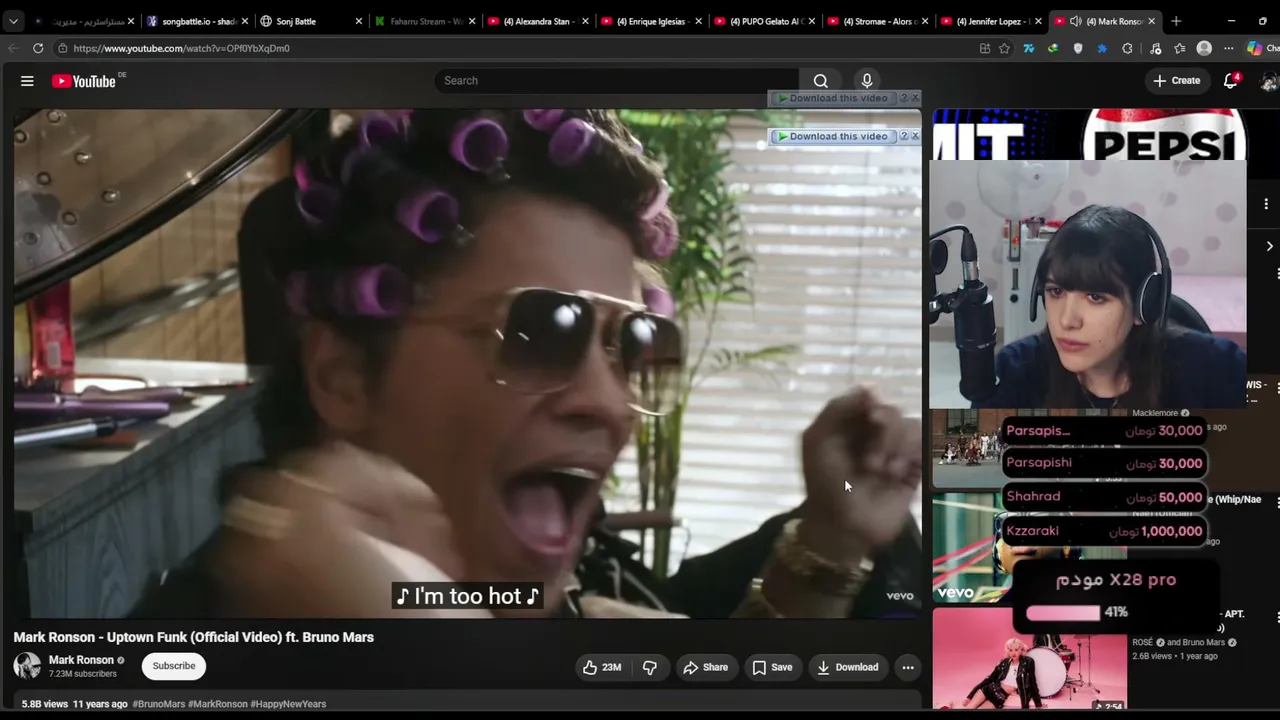Screen dimensions: 1280x720
Task: Open the more actions ellipsis menu
Action: coord(908,667)
